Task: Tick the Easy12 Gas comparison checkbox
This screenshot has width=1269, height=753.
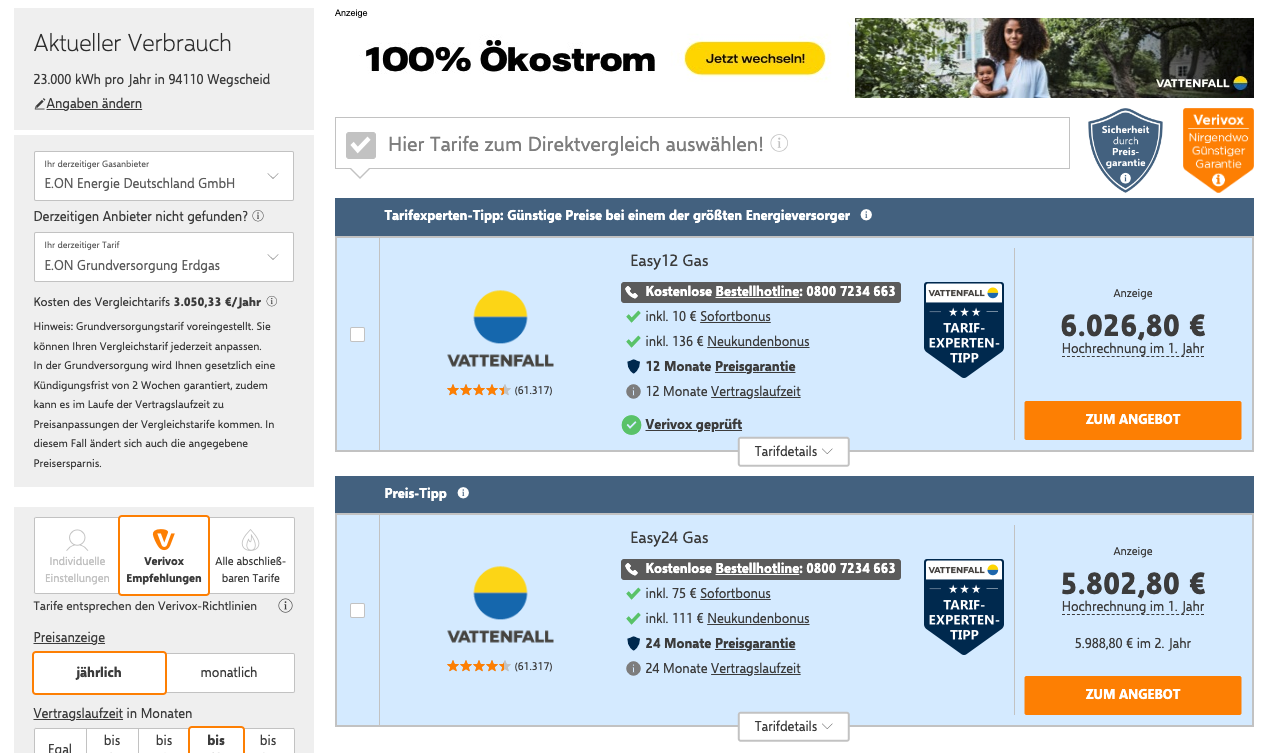Action: pos(357,335)
